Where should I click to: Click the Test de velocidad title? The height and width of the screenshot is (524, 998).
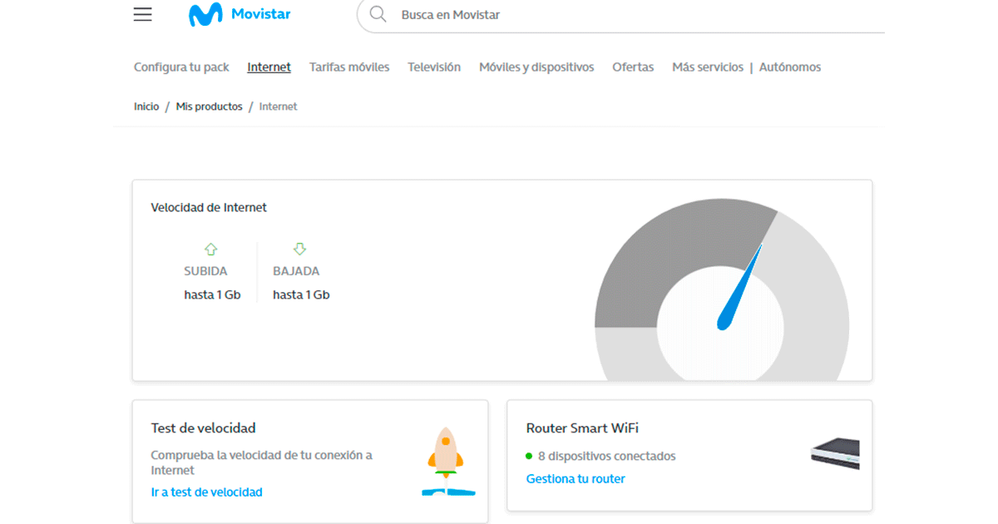click(x=203, y=428)
